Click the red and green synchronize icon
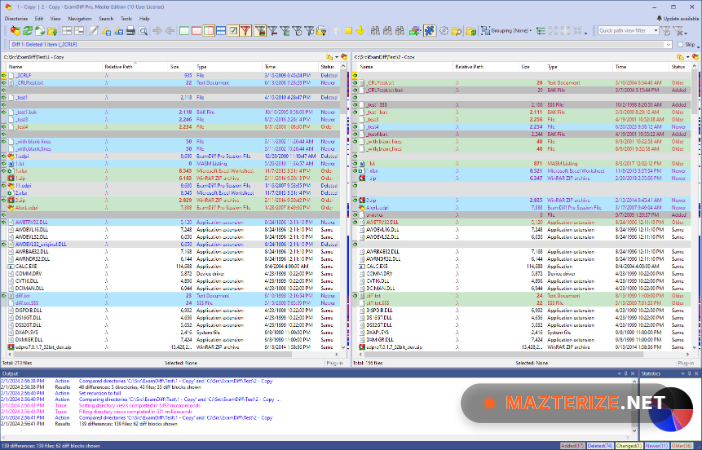 (415, 30)
